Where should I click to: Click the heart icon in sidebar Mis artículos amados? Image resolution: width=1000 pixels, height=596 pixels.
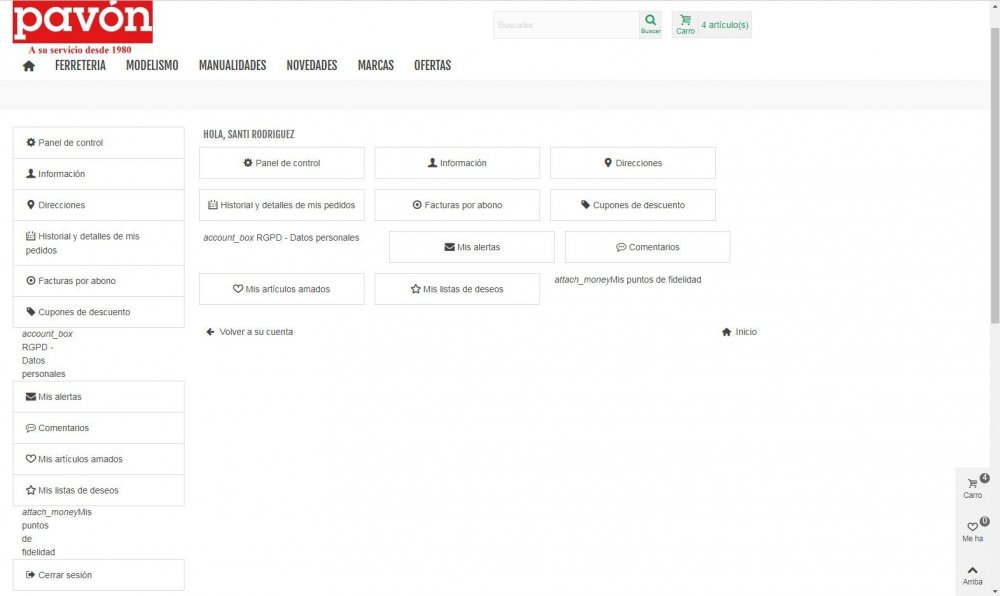[31, 459]
